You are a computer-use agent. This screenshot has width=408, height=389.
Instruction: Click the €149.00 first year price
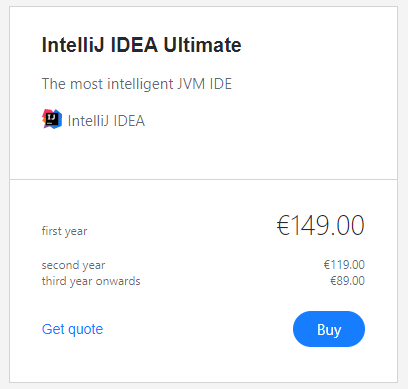pyautogui.click(x=320, y=225)
